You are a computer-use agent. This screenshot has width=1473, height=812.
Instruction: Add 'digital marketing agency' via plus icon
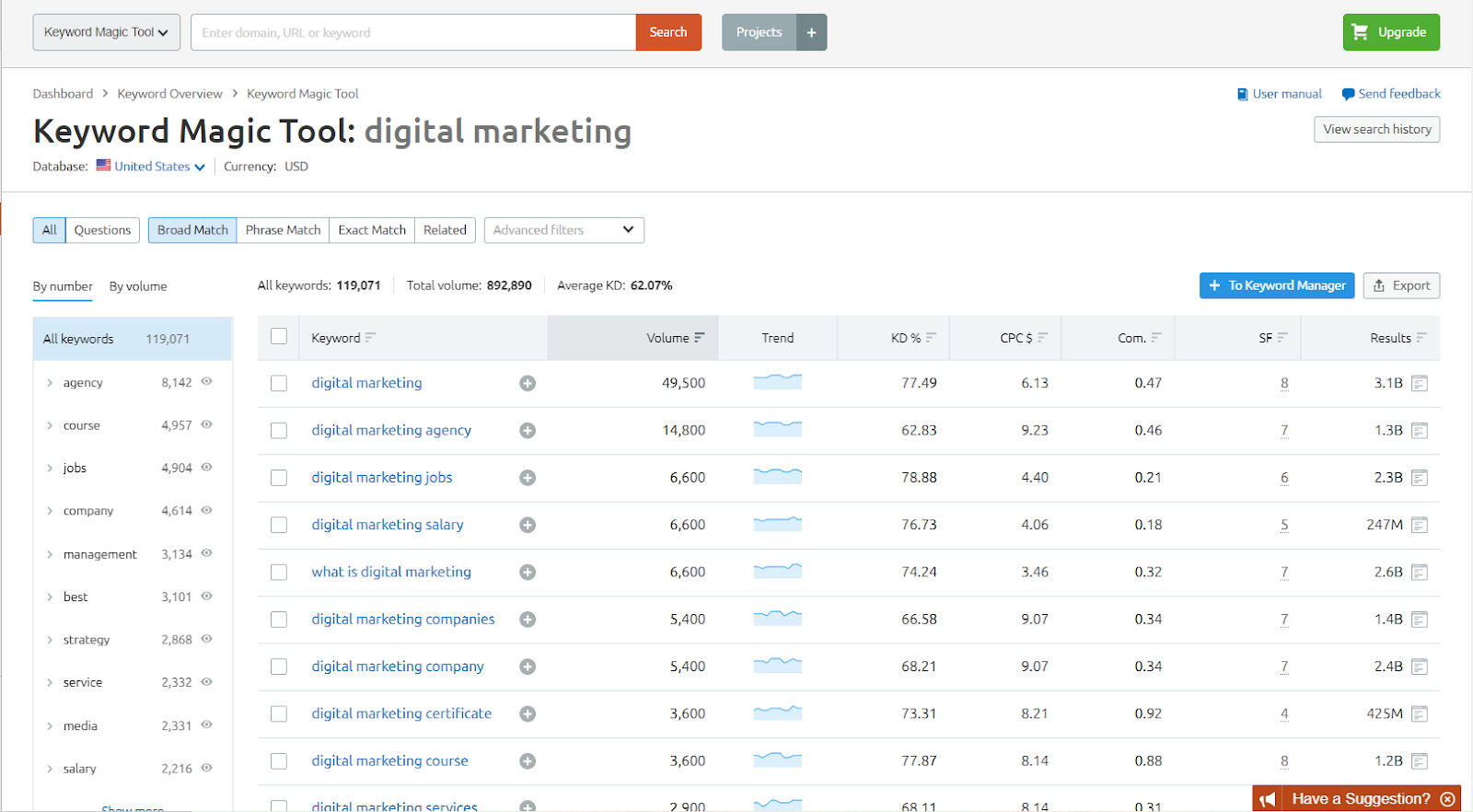(x=528, y=431)
